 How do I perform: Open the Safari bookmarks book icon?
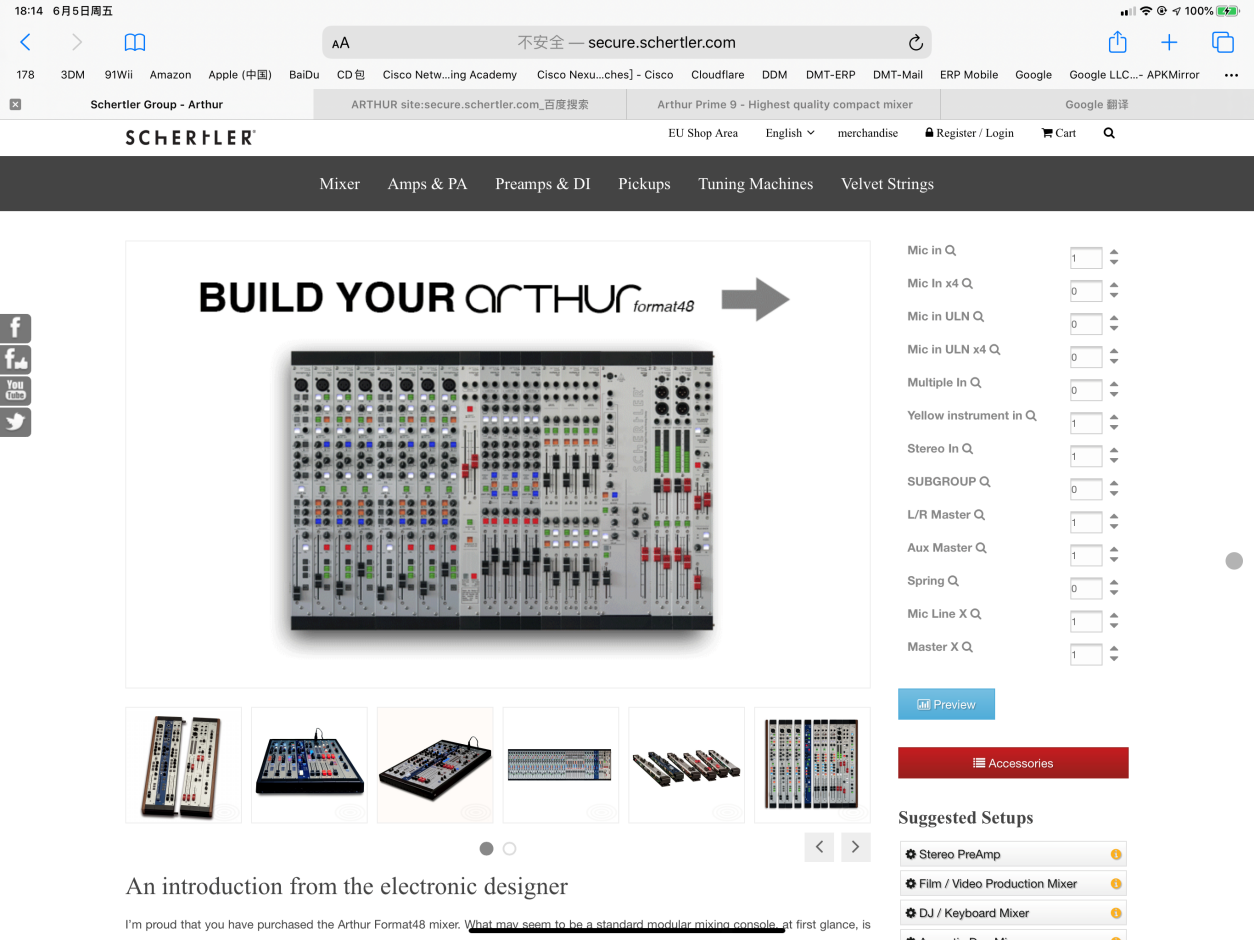point(135,42)
